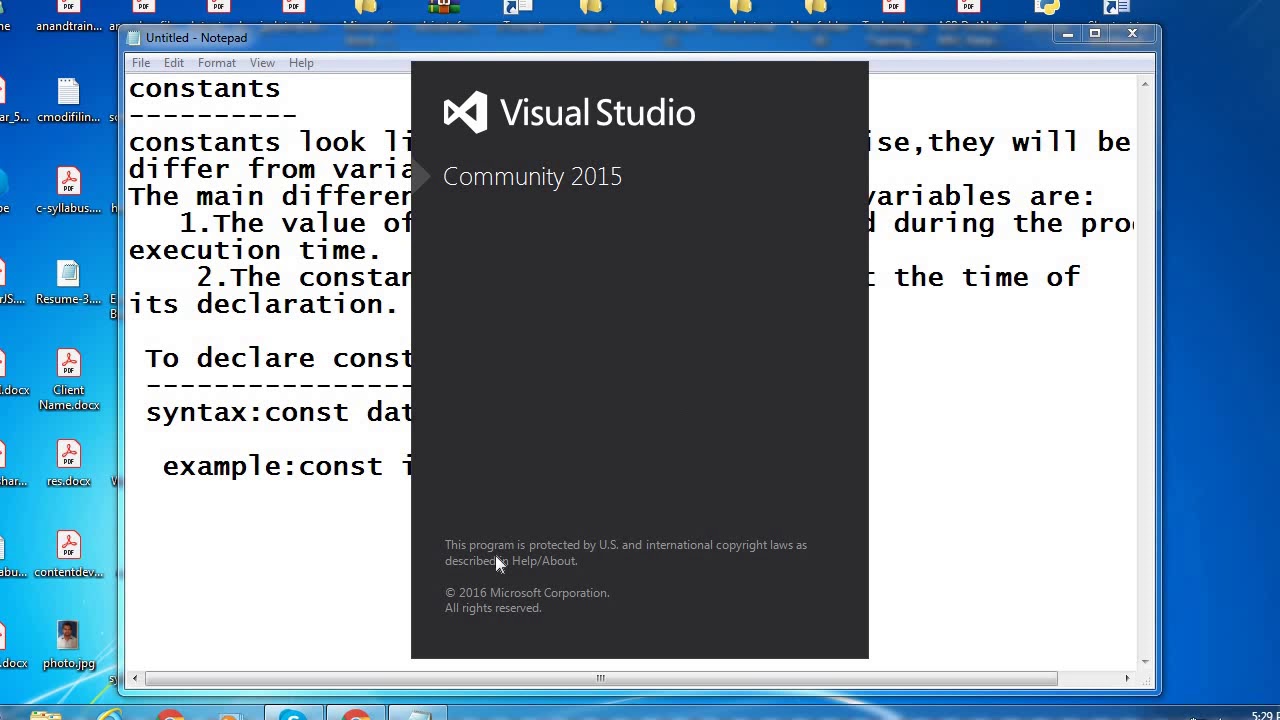Maximize the Notepad window

[1095, 34]
